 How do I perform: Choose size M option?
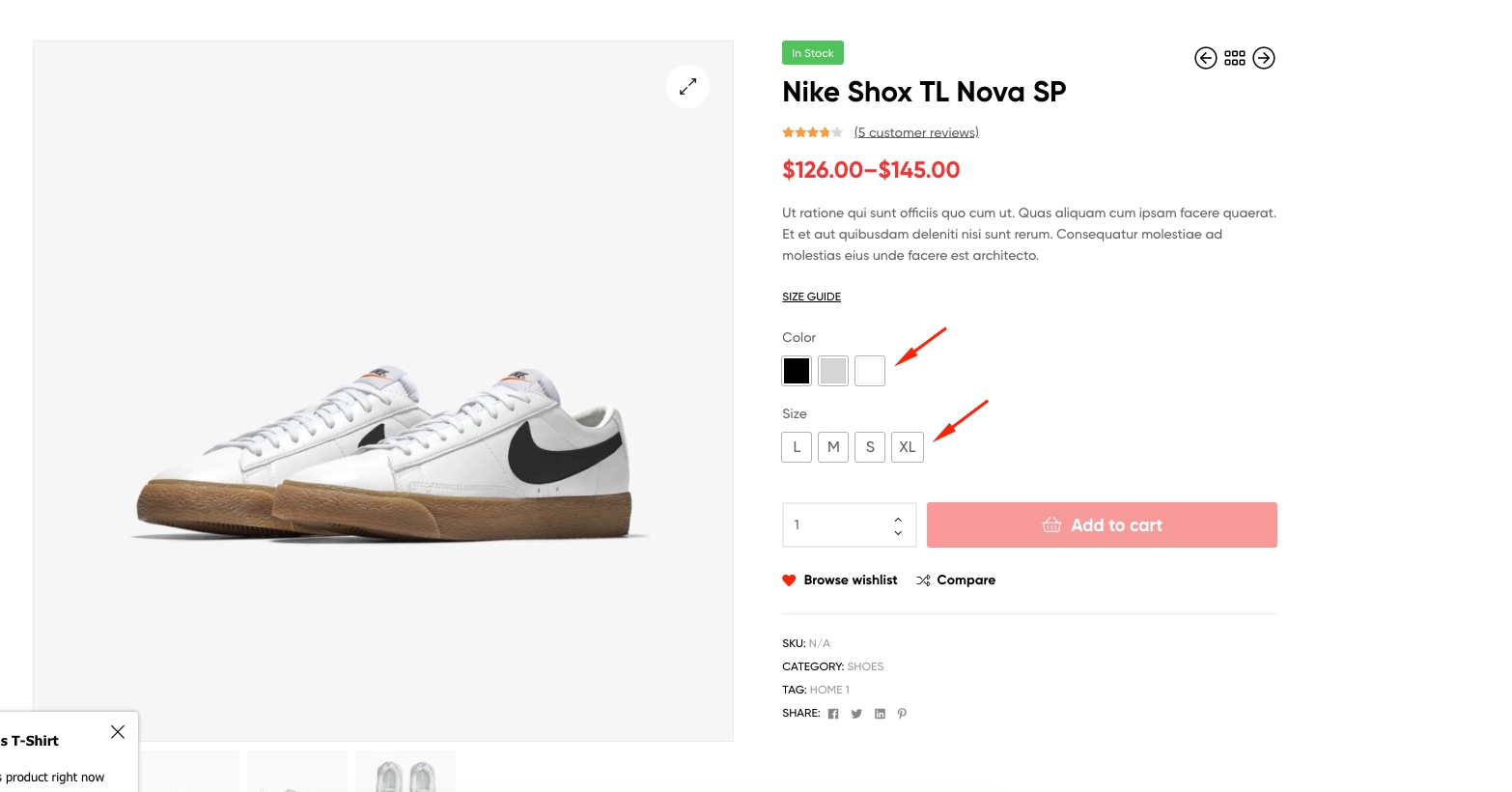click(x=833, y=447)
